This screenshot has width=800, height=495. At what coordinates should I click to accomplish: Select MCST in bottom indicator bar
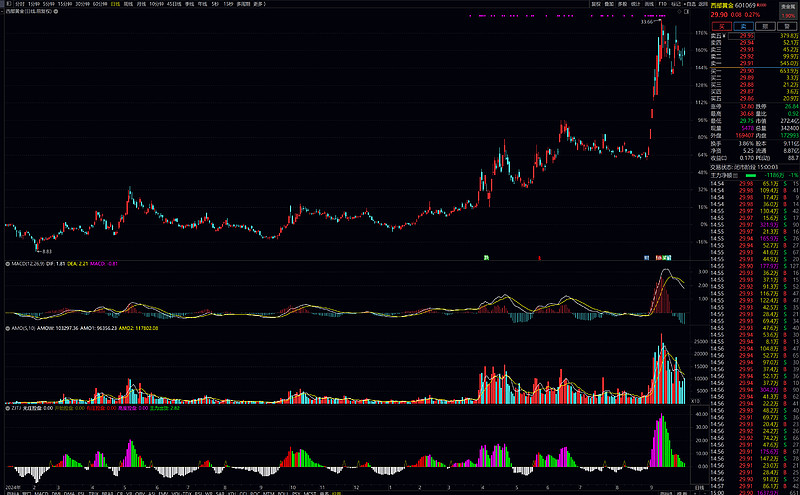[x=310, y=492]
